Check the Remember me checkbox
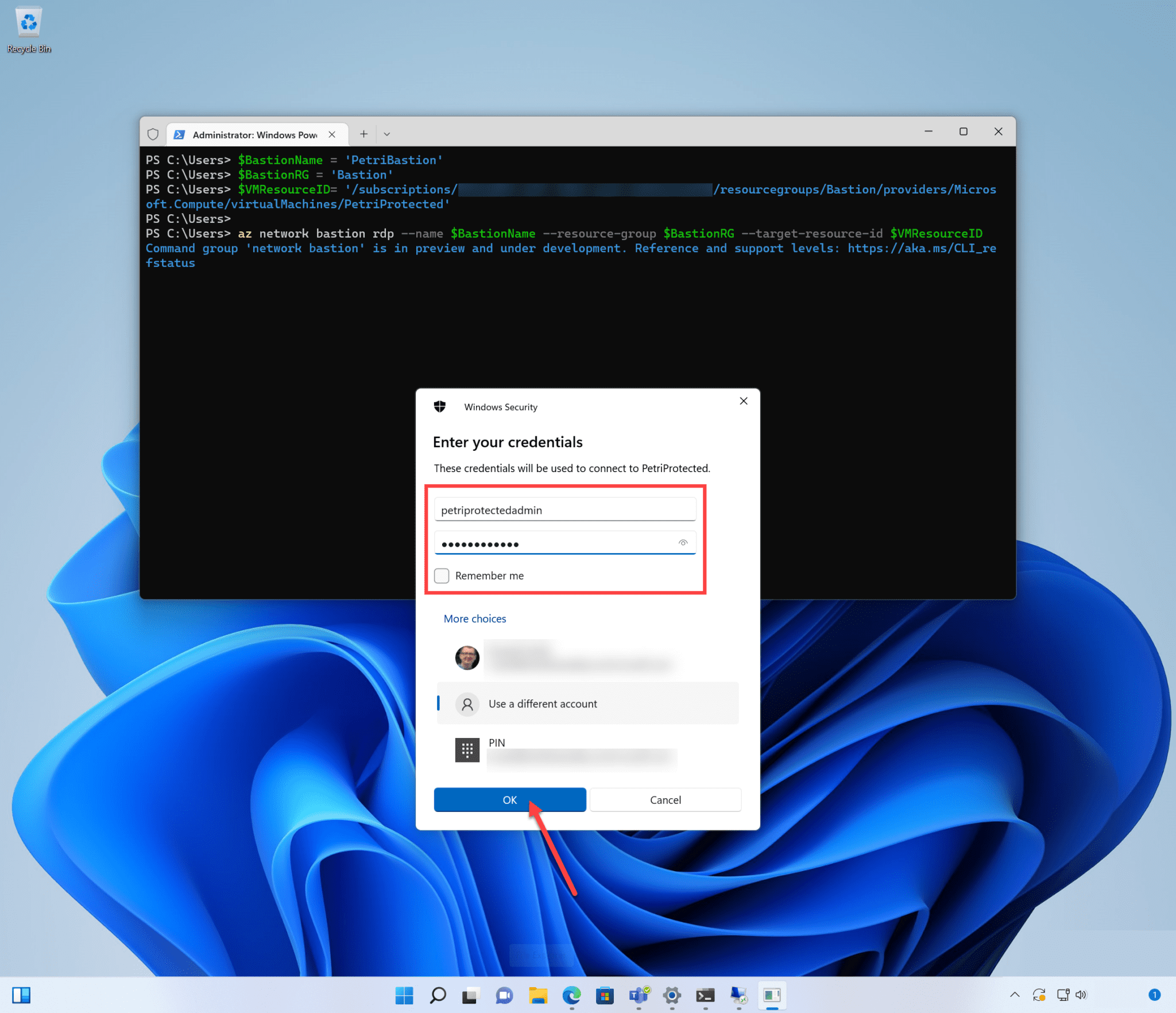Viewport: 1176px width, 1013px height. (x=442, y=575)
